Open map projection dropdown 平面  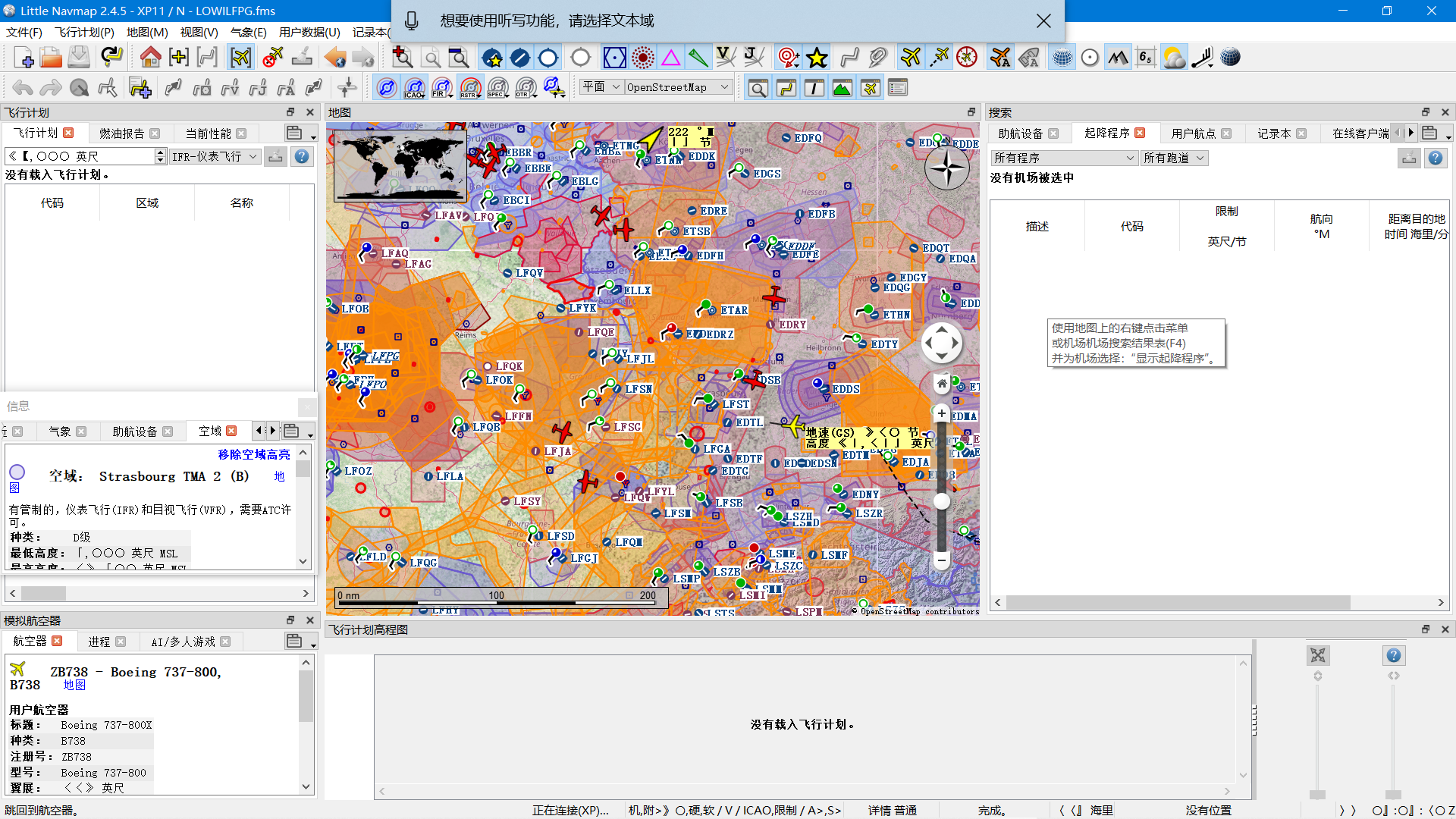(x=601, y=87)
